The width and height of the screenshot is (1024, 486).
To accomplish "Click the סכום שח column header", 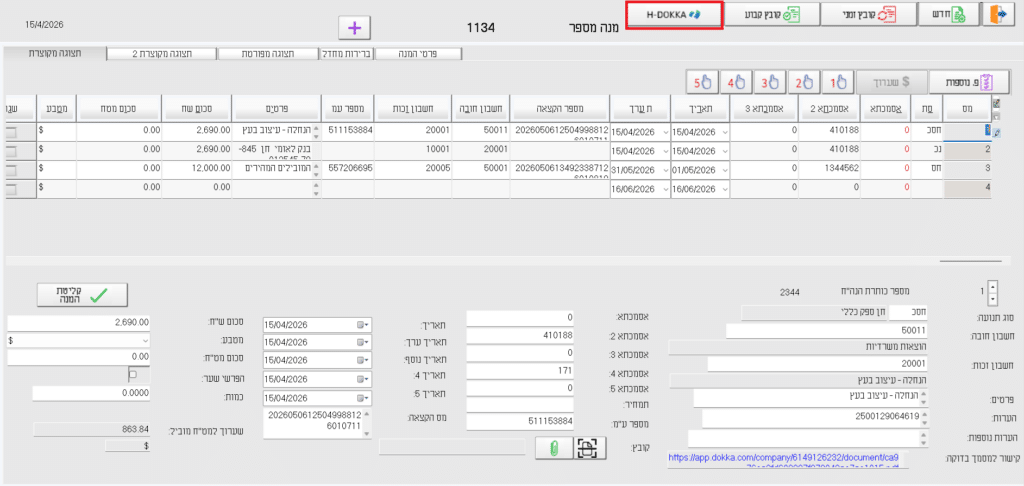I will click(197, 107).
